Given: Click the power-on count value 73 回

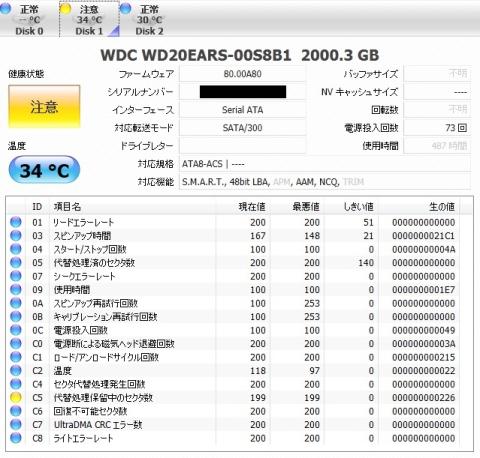Looking at the screenshot, I should (437, 128).
